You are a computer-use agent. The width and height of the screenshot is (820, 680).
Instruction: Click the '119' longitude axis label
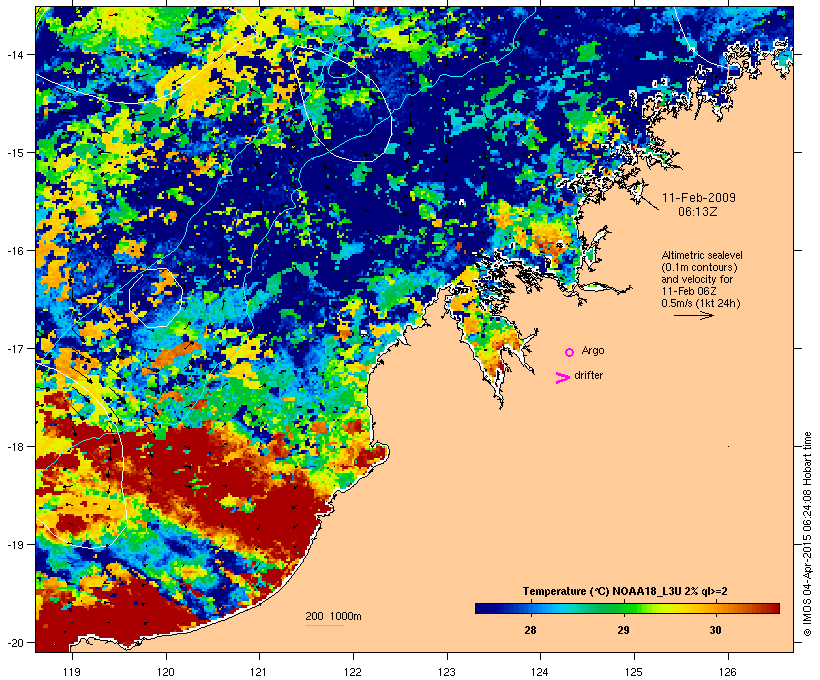(x=72, y=672)
